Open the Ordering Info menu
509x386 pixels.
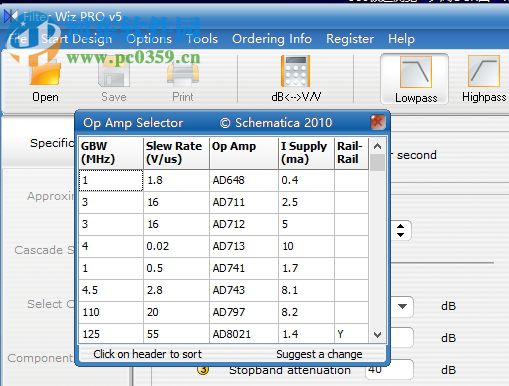272,39
